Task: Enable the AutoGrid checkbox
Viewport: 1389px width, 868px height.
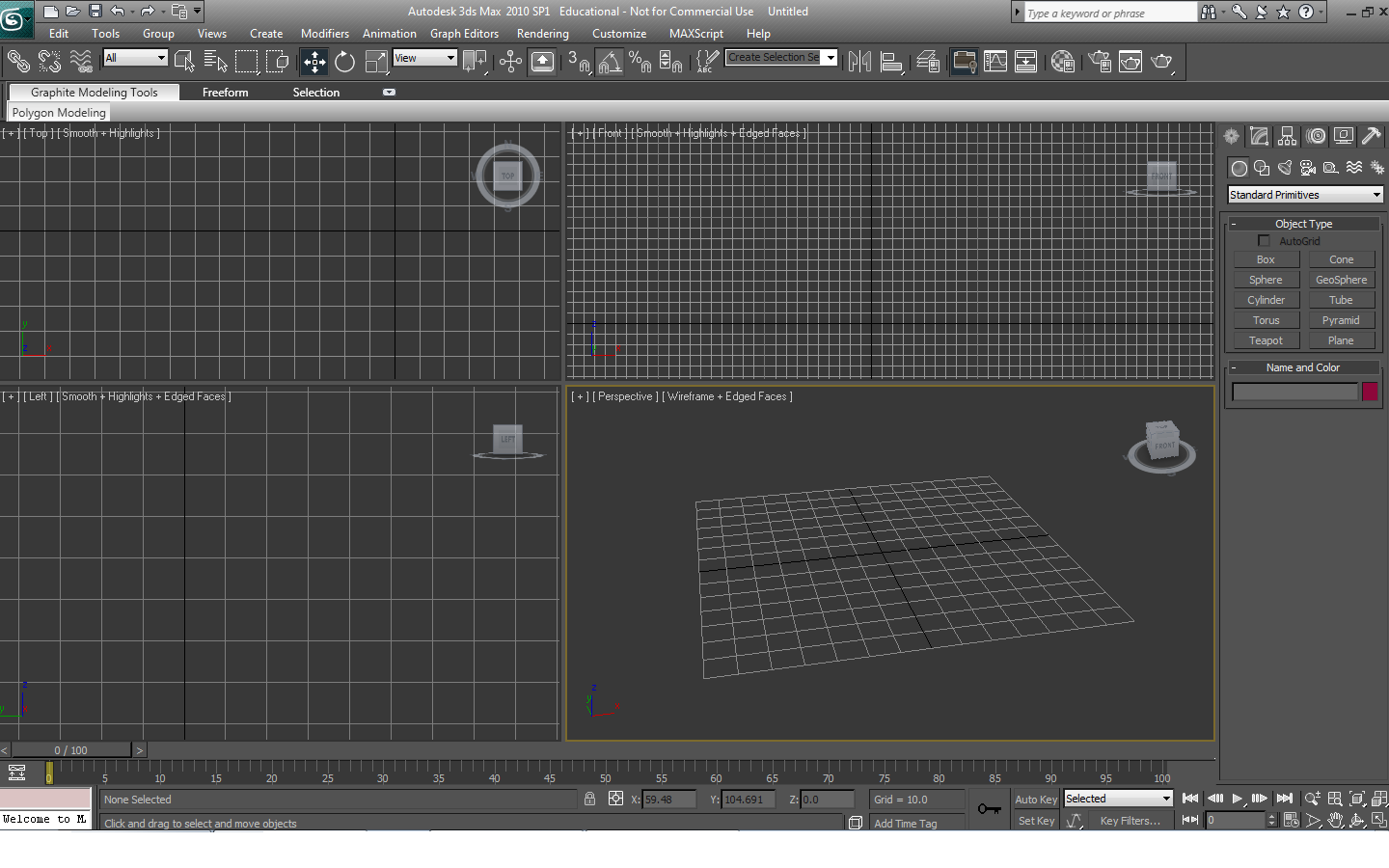Action: pyautogui.click(x=1265, y=240)
